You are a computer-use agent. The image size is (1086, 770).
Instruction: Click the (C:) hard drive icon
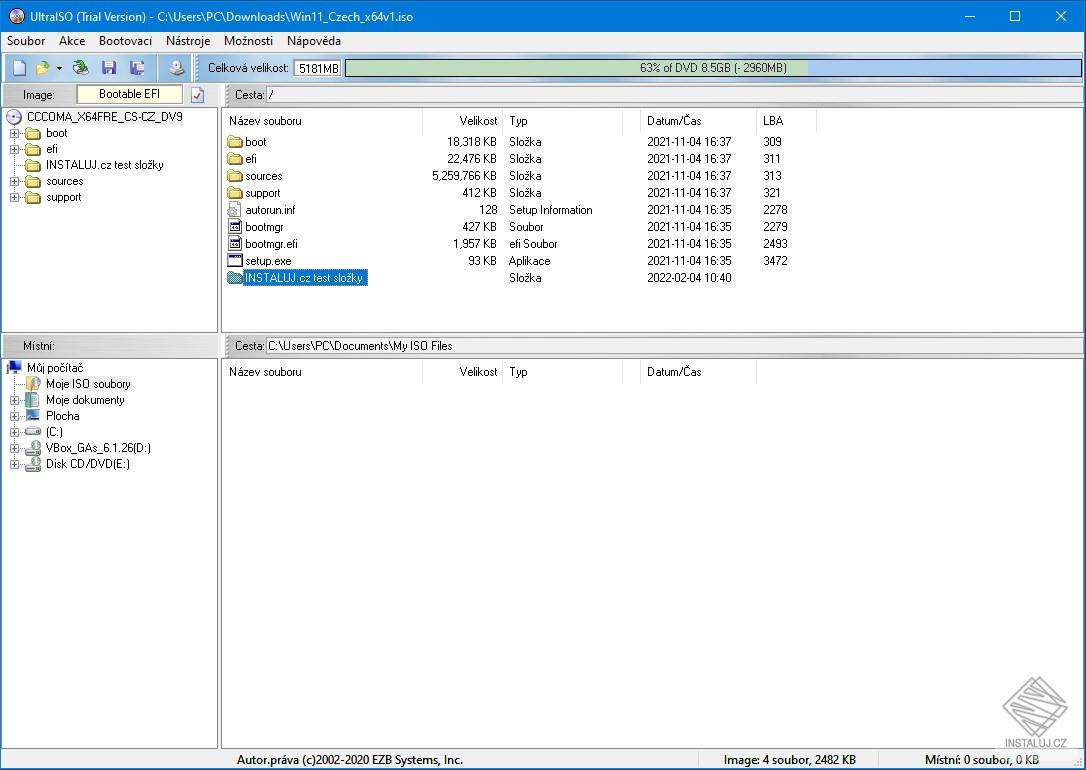click(33, 431)
